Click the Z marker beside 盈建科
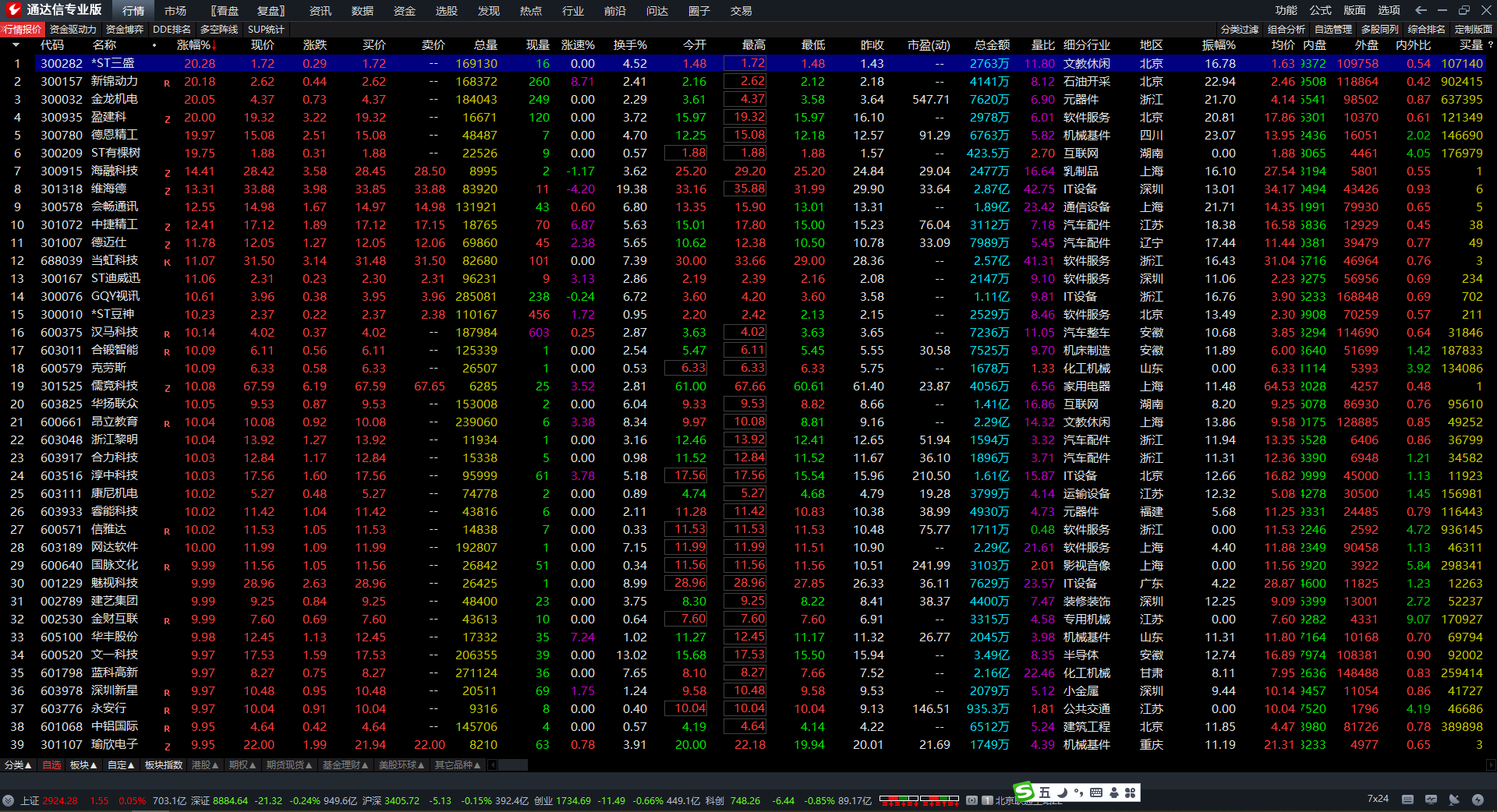Image resolution: width=1497 pixels, height=812 pixels. coord(167,118)
